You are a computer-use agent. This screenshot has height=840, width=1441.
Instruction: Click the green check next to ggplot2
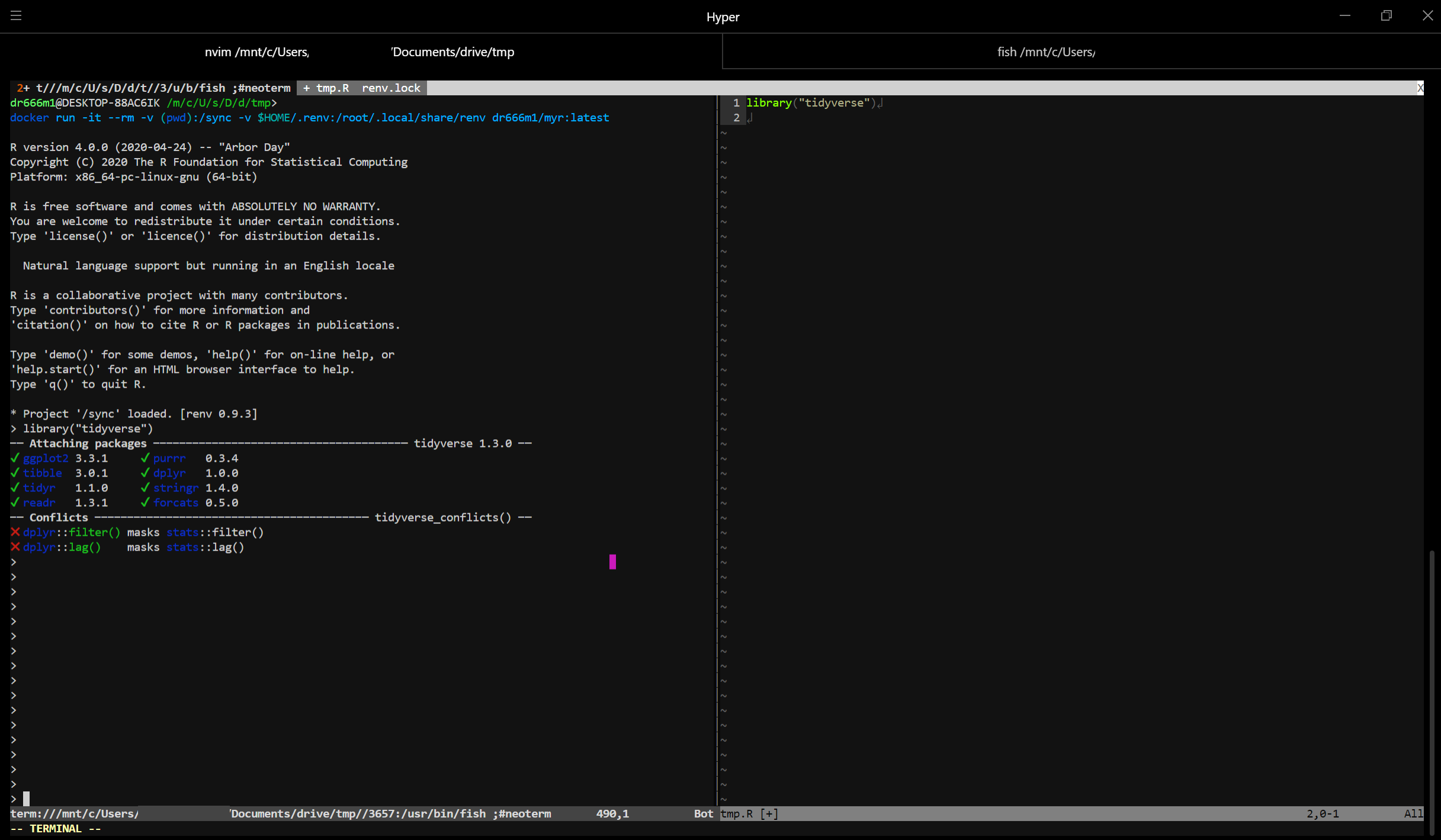[15, 458]
